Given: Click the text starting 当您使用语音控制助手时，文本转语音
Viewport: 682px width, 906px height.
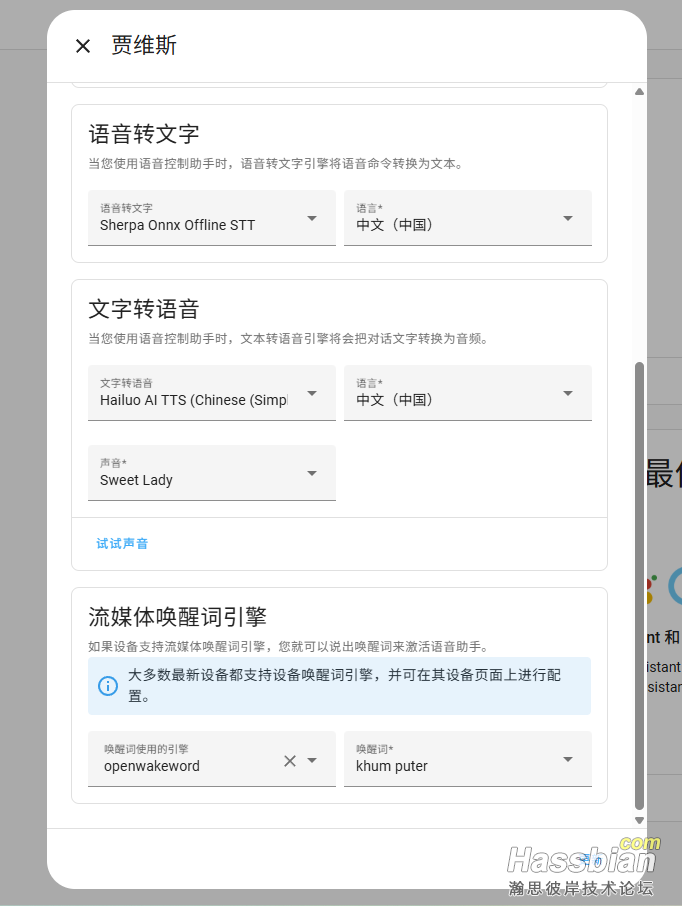Looking at the screenshot, I should [x=288, y=339].
